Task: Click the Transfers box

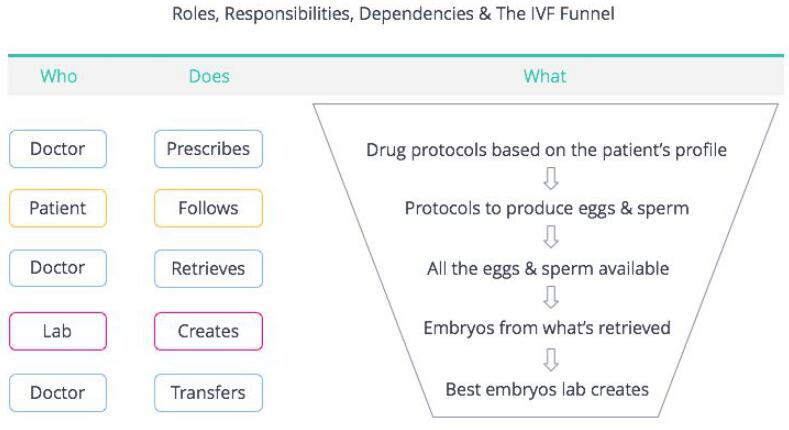Action: (x=208, y=393)
